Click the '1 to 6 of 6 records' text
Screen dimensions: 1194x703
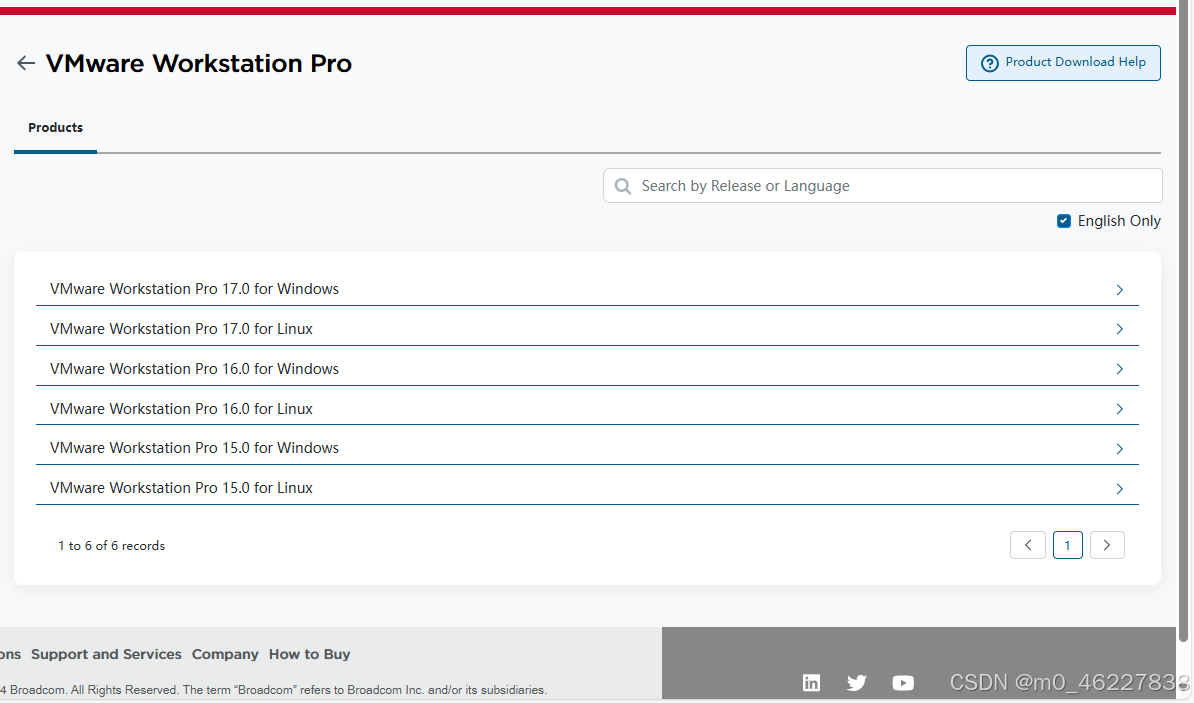111,546
